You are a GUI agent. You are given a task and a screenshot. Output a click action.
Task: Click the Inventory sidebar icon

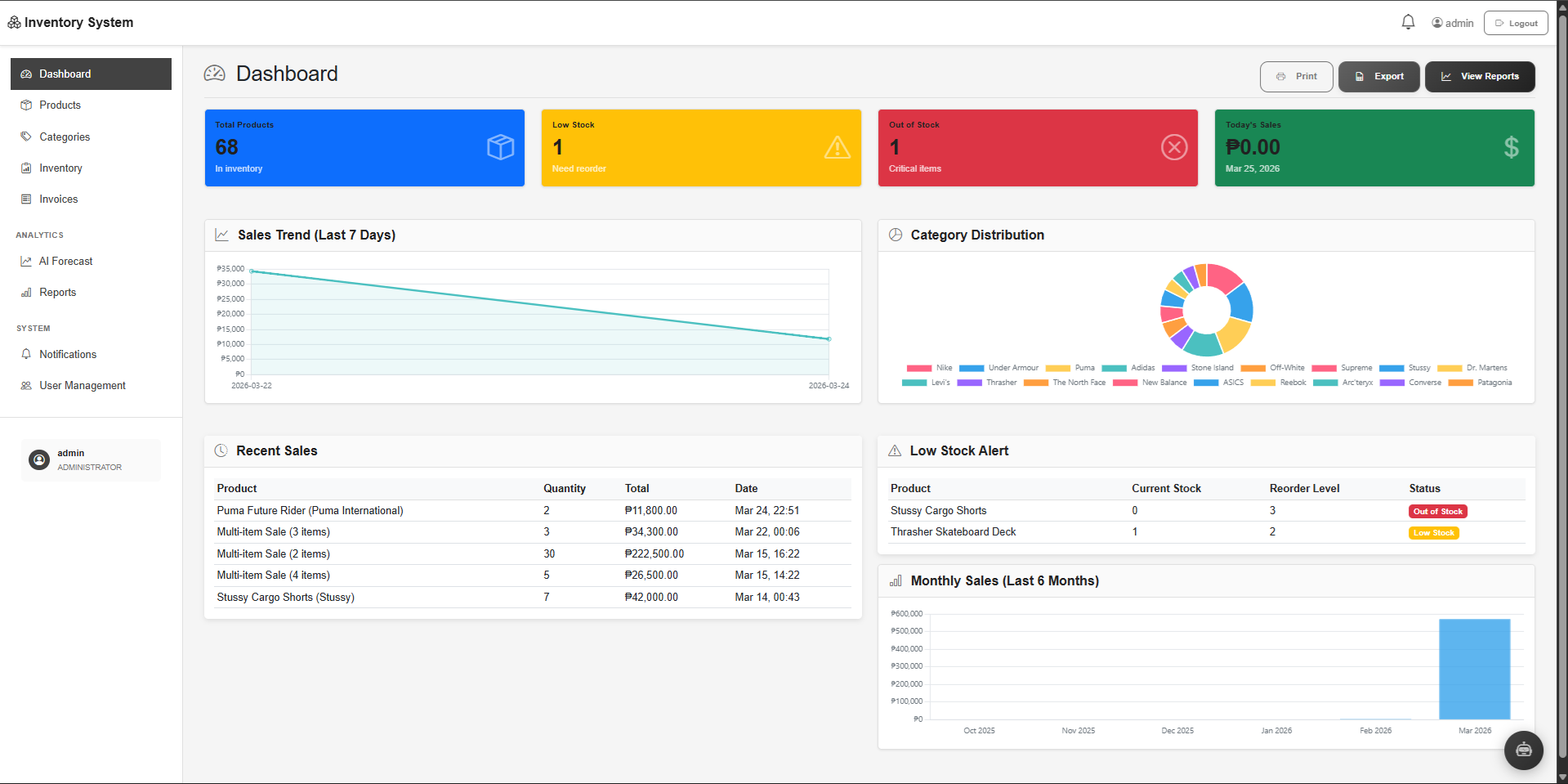tap(27, 168)
